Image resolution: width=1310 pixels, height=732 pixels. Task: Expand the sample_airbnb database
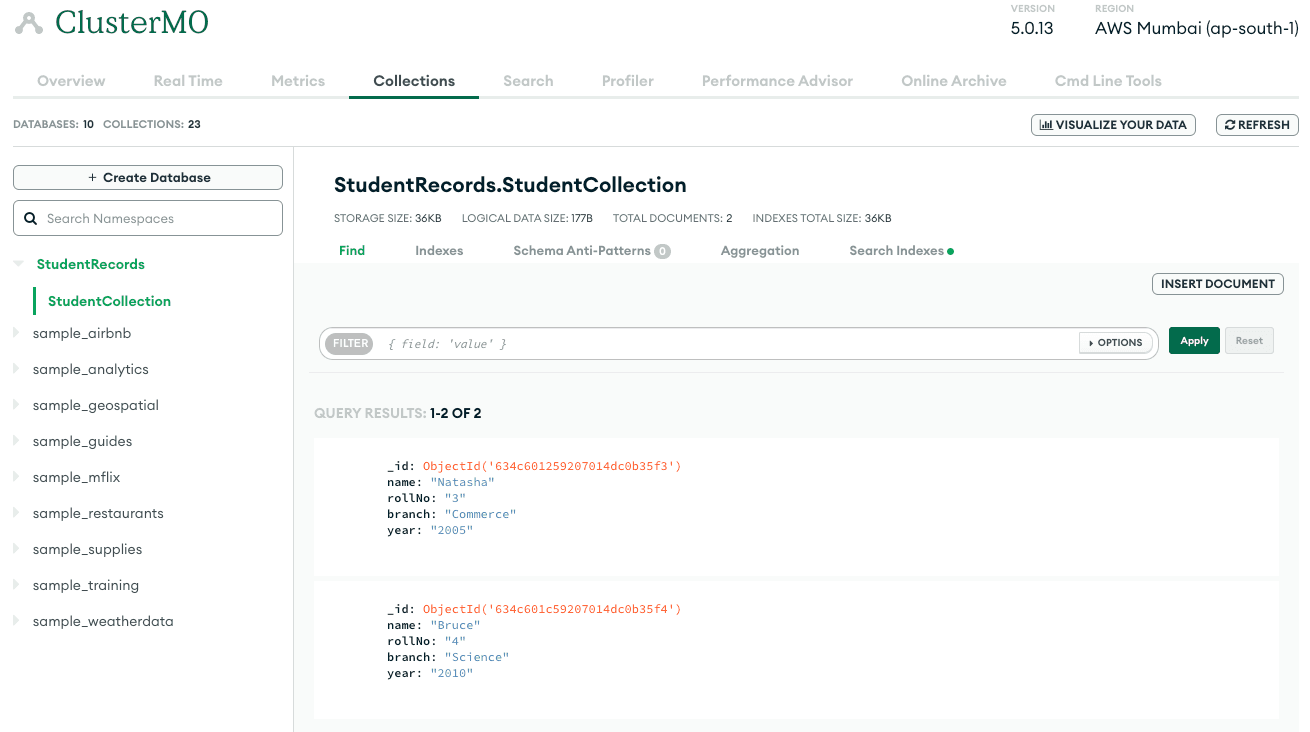[x=17, y=333]
